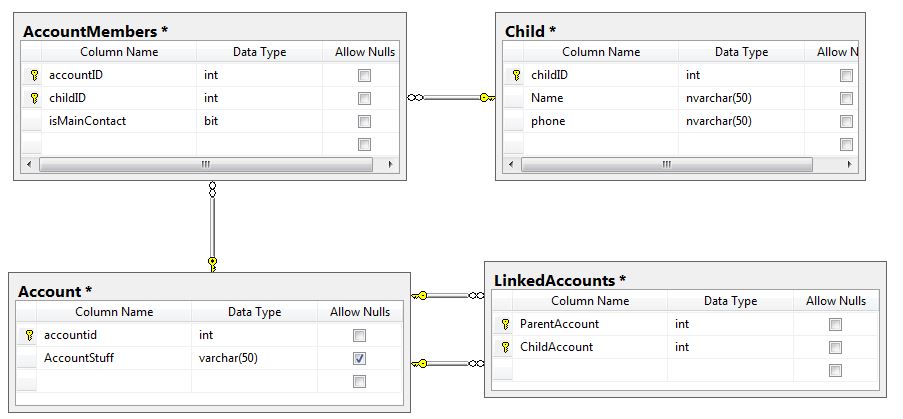Image resolution: width=903 pixels, height=419 pixels.
Task: Click the childID key icon in AccountMembers table
Action: click(x=34, y=98)
